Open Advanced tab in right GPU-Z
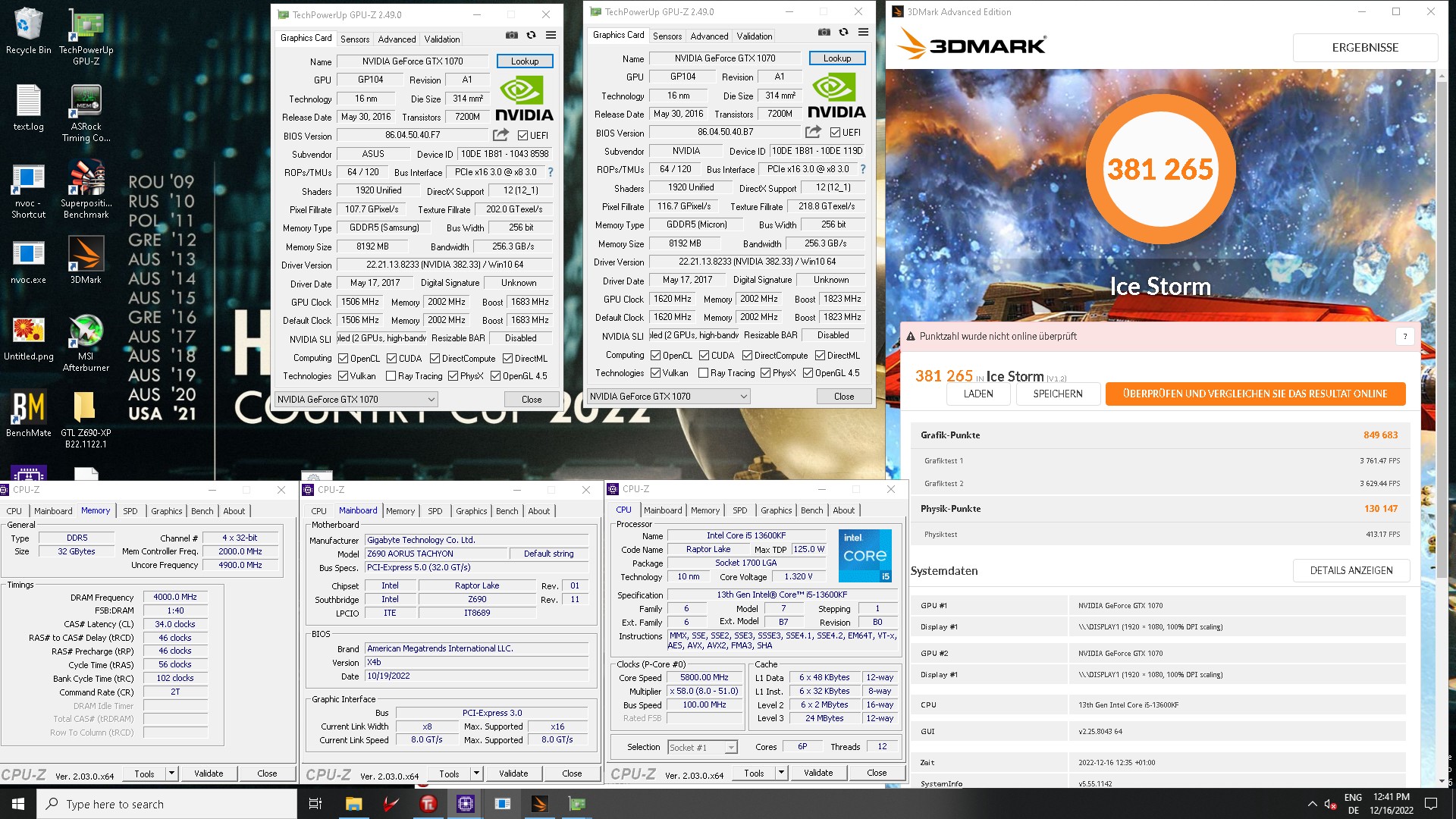 [x=709, y=36]
